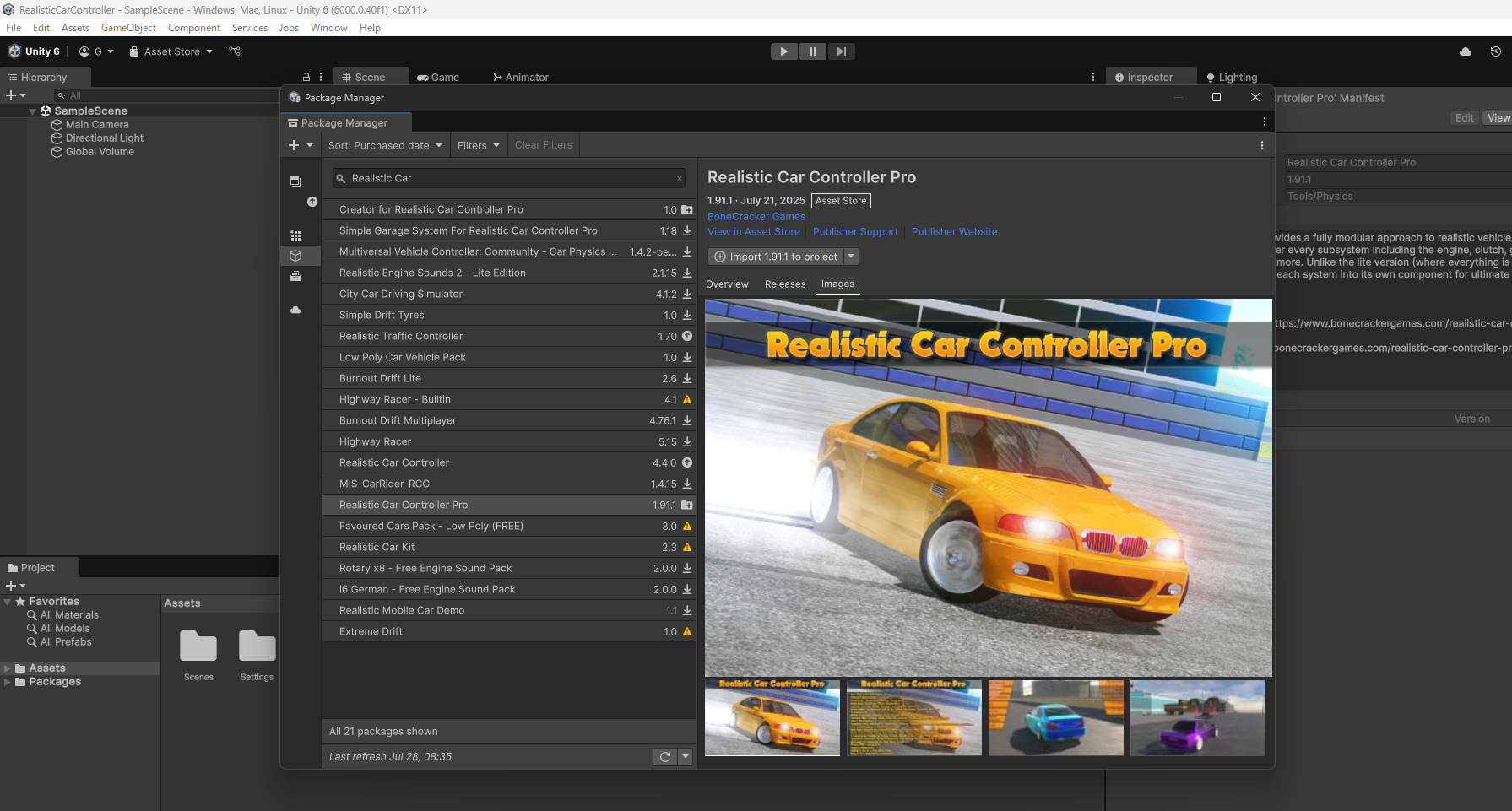Select Main Camera in the Hierarchy
This screenshot has height=811, width=1512.
97,125
